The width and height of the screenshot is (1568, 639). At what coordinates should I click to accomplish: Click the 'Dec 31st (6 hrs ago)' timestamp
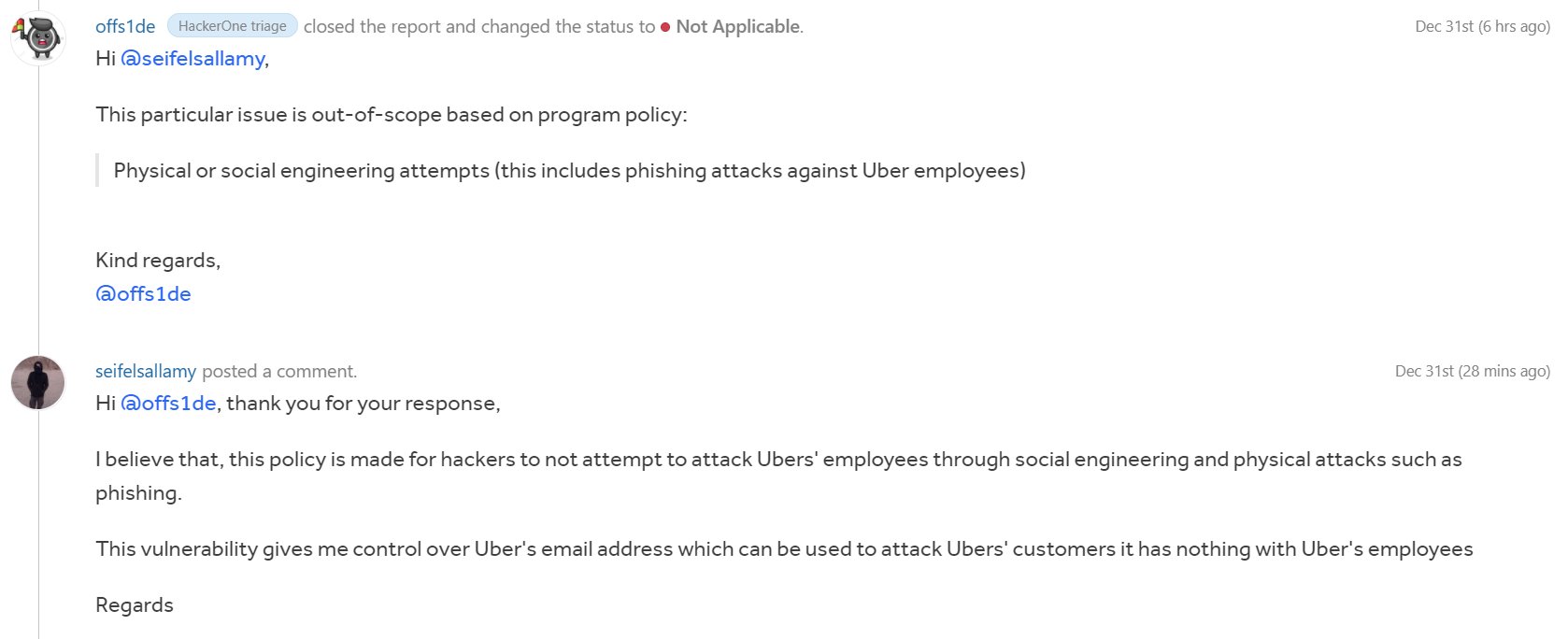coord(1482,26)
